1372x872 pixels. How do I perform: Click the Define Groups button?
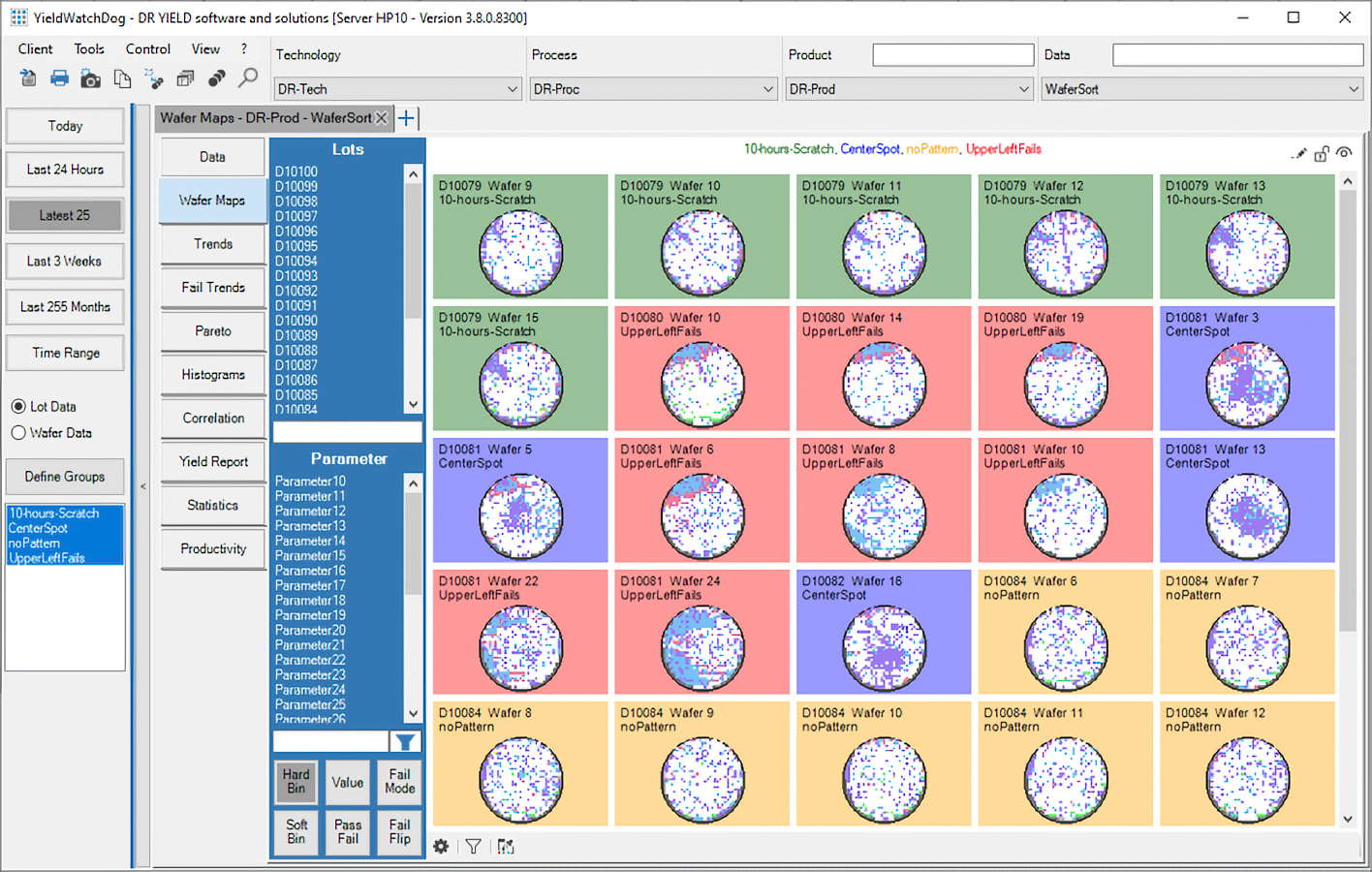[65, 477]
